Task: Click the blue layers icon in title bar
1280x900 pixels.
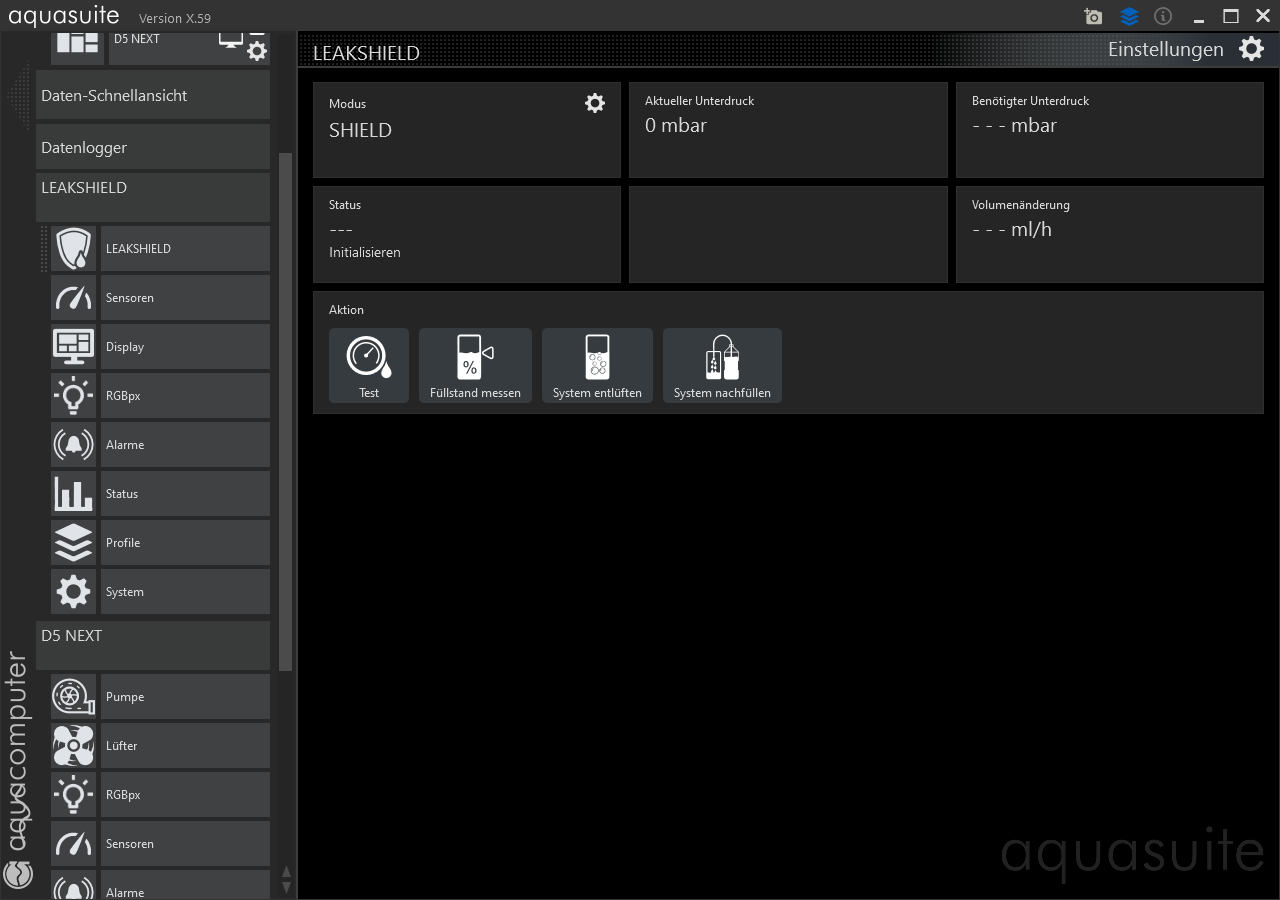Action: [1129, 17]
